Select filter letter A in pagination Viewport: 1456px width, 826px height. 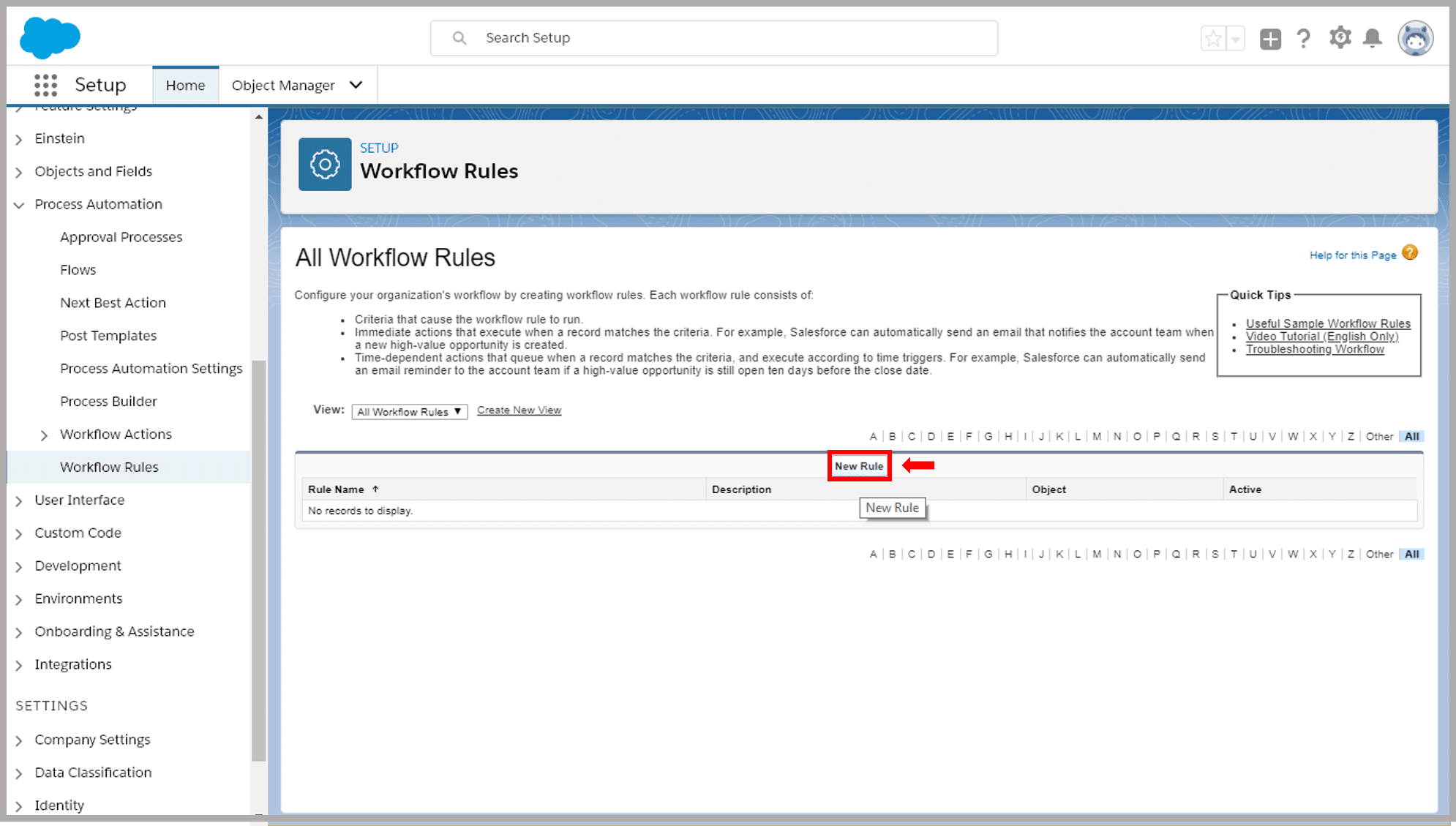pyautogui.click(x=873, y=437)
